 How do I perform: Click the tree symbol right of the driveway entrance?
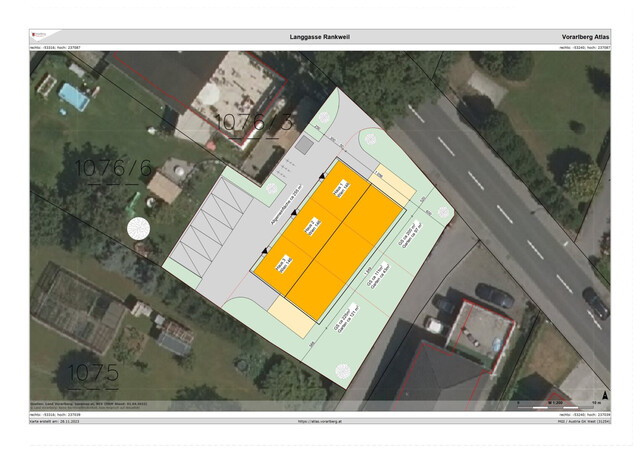click(x=370, y=138)
